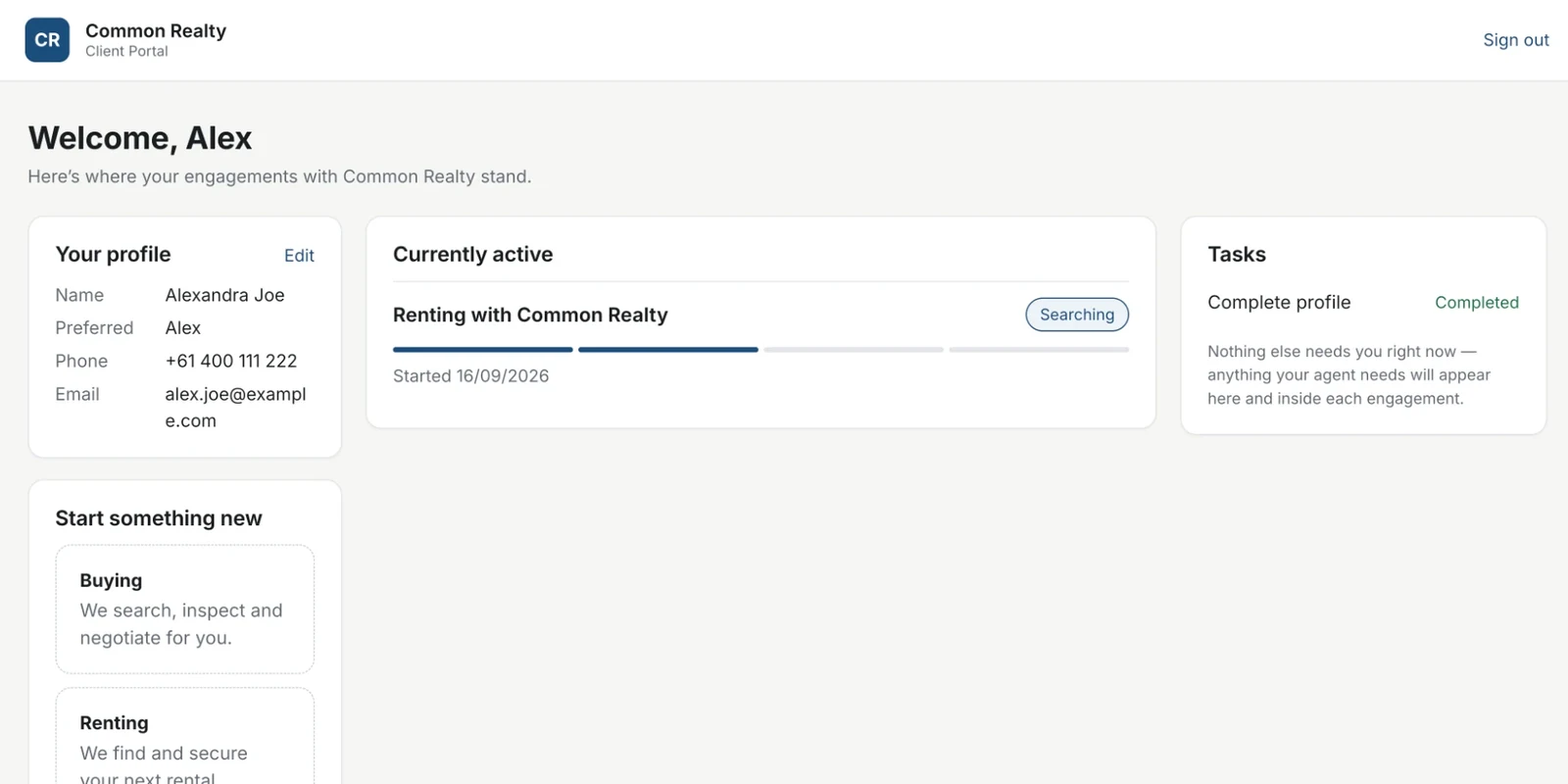Click the CR logo icon

[x=47, y=40]
